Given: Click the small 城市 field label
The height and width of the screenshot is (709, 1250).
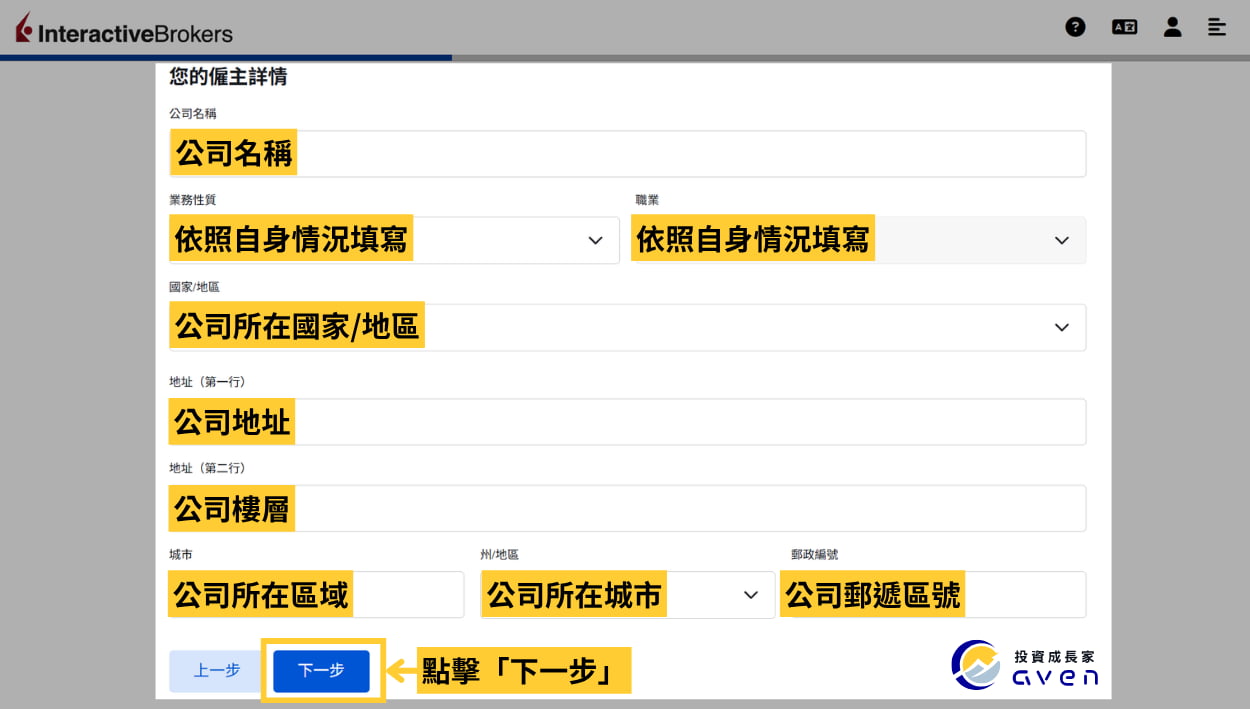Looking at the screenshot, I should (180, 554).
